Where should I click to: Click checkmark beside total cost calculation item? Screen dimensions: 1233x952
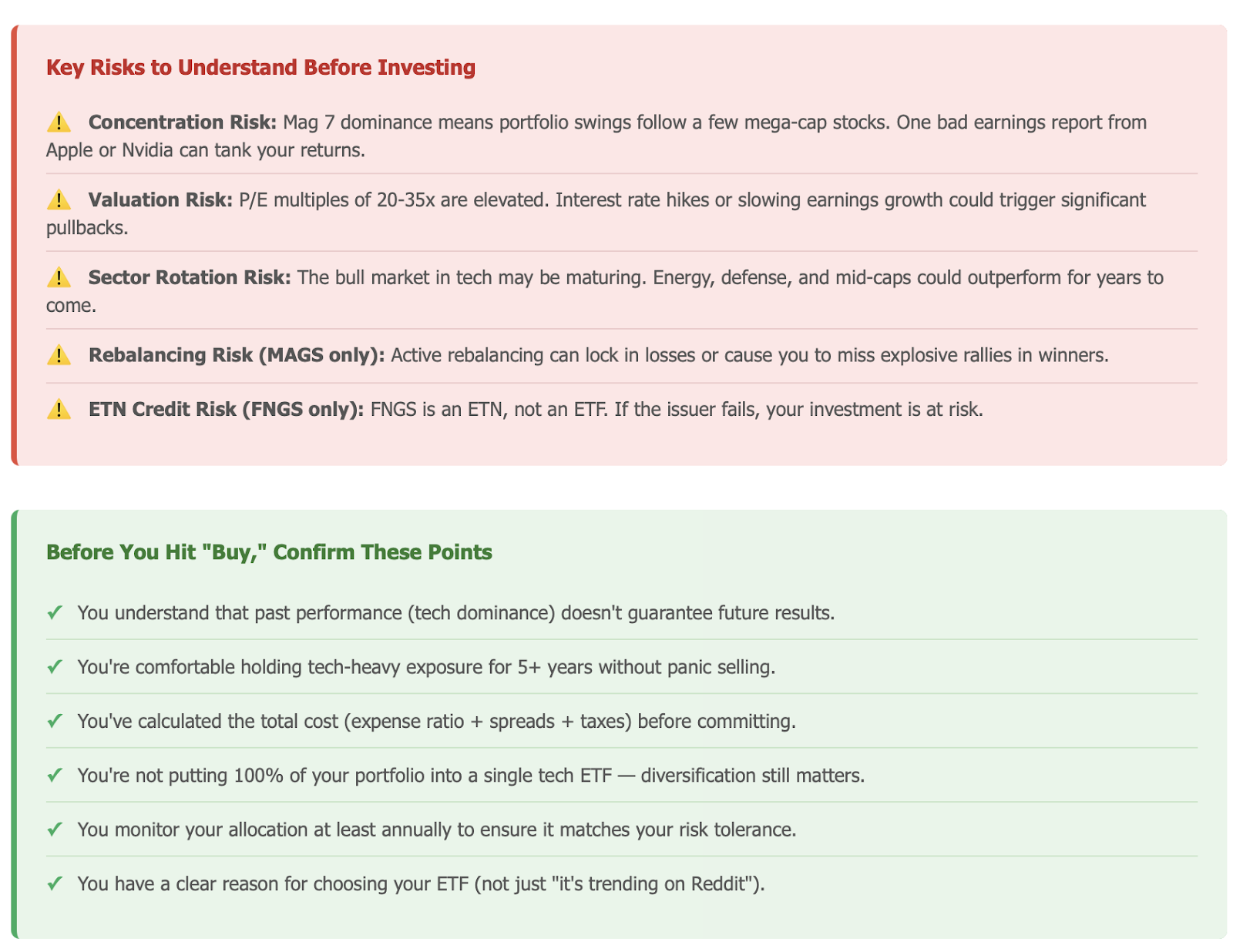pyautogui.click(x=54, y=721)
